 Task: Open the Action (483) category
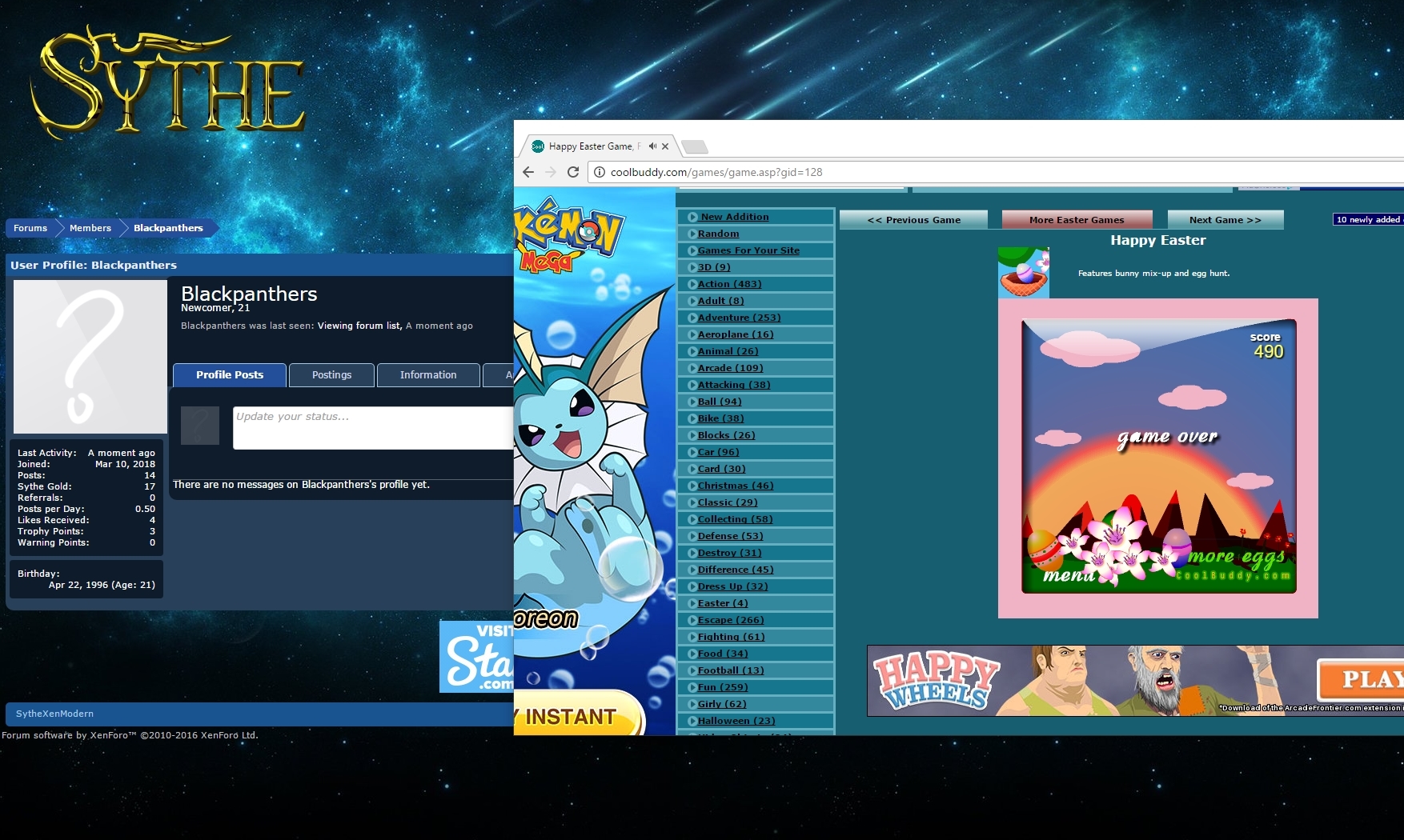729,284
